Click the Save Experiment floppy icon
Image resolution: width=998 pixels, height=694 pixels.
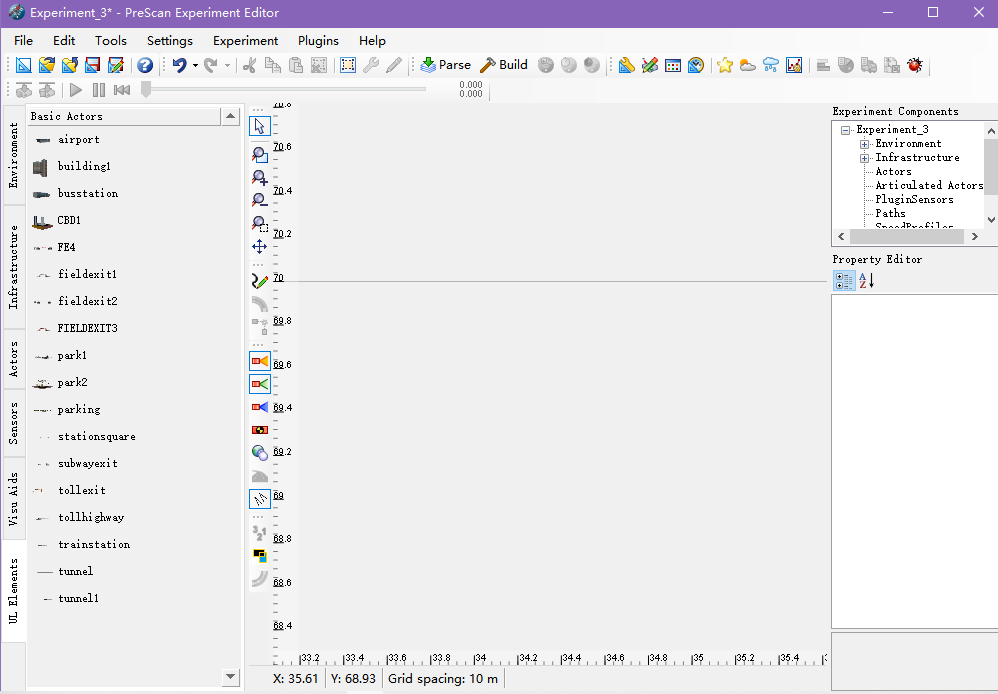[92, 65]
